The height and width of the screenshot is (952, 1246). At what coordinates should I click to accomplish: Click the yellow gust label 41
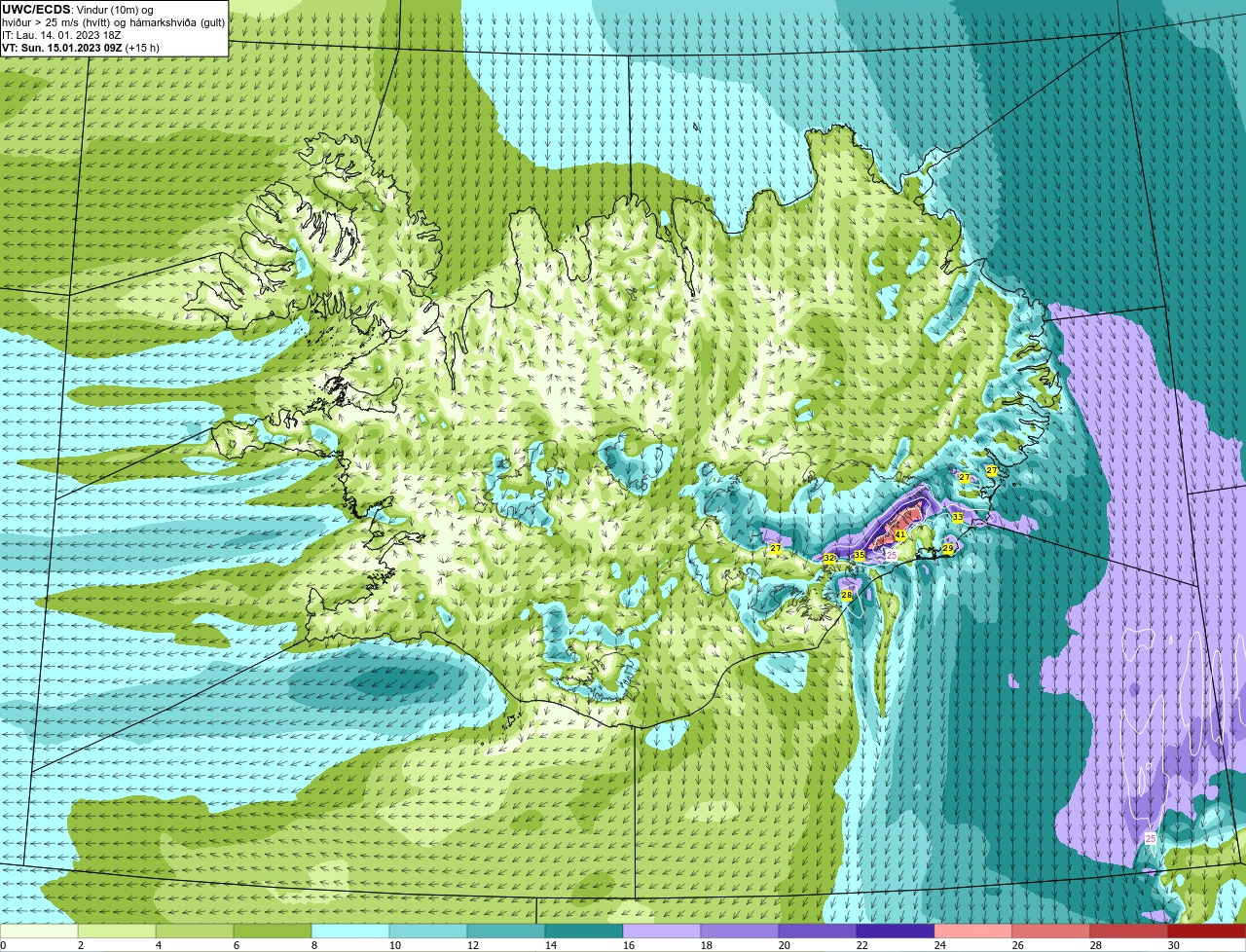900,535
